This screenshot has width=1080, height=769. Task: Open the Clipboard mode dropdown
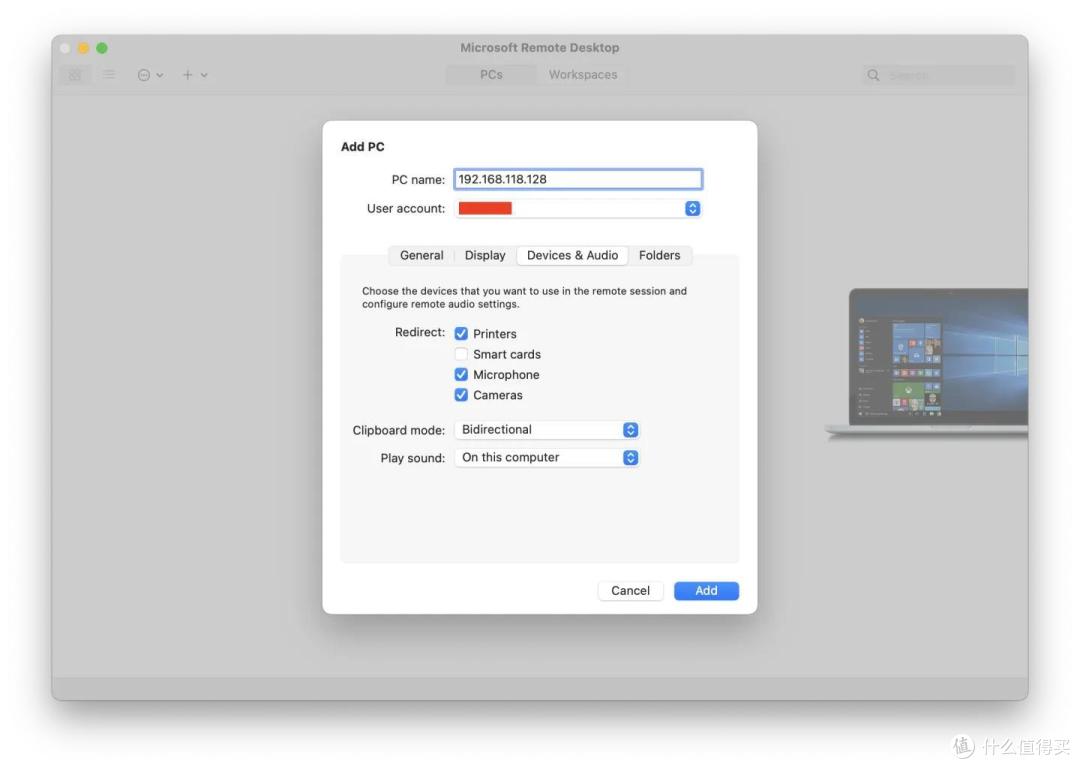[x=547, y=430]
